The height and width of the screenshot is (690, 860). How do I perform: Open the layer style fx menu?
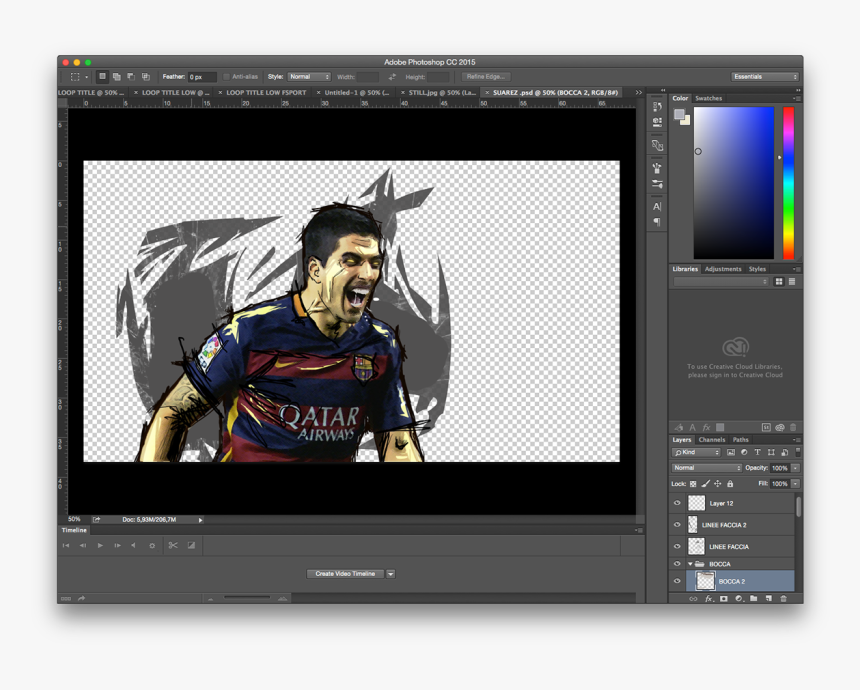tap(708, 599)
